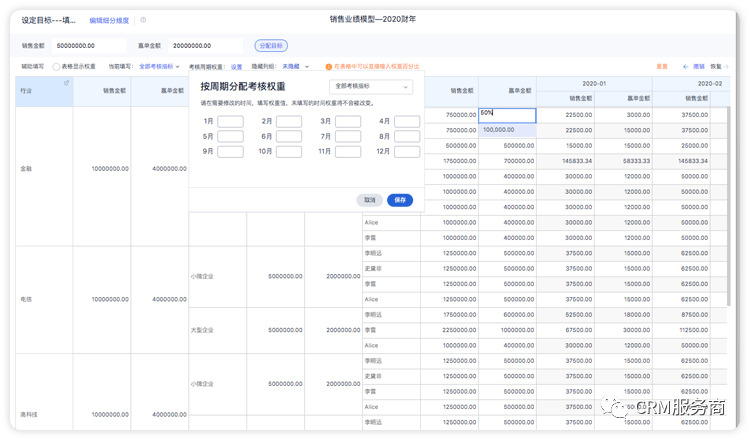This screenshot has width=750, height=440.
Task: Click the 8月 weight input field
Action: tap(407, 137)
